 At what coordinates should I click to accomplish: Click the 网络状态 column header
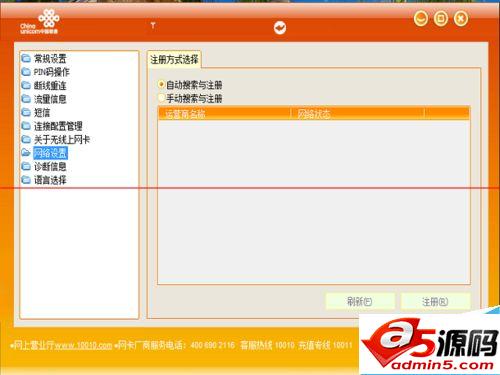coord(357,114)
